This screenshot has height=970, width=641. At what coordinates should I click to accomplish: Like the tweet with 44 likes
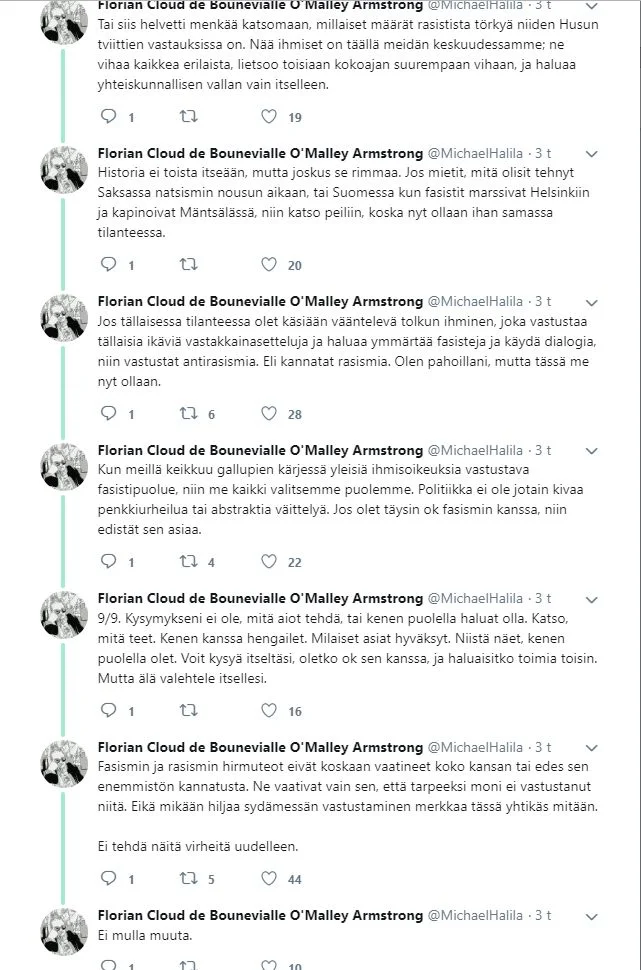[x=268, y=879]
